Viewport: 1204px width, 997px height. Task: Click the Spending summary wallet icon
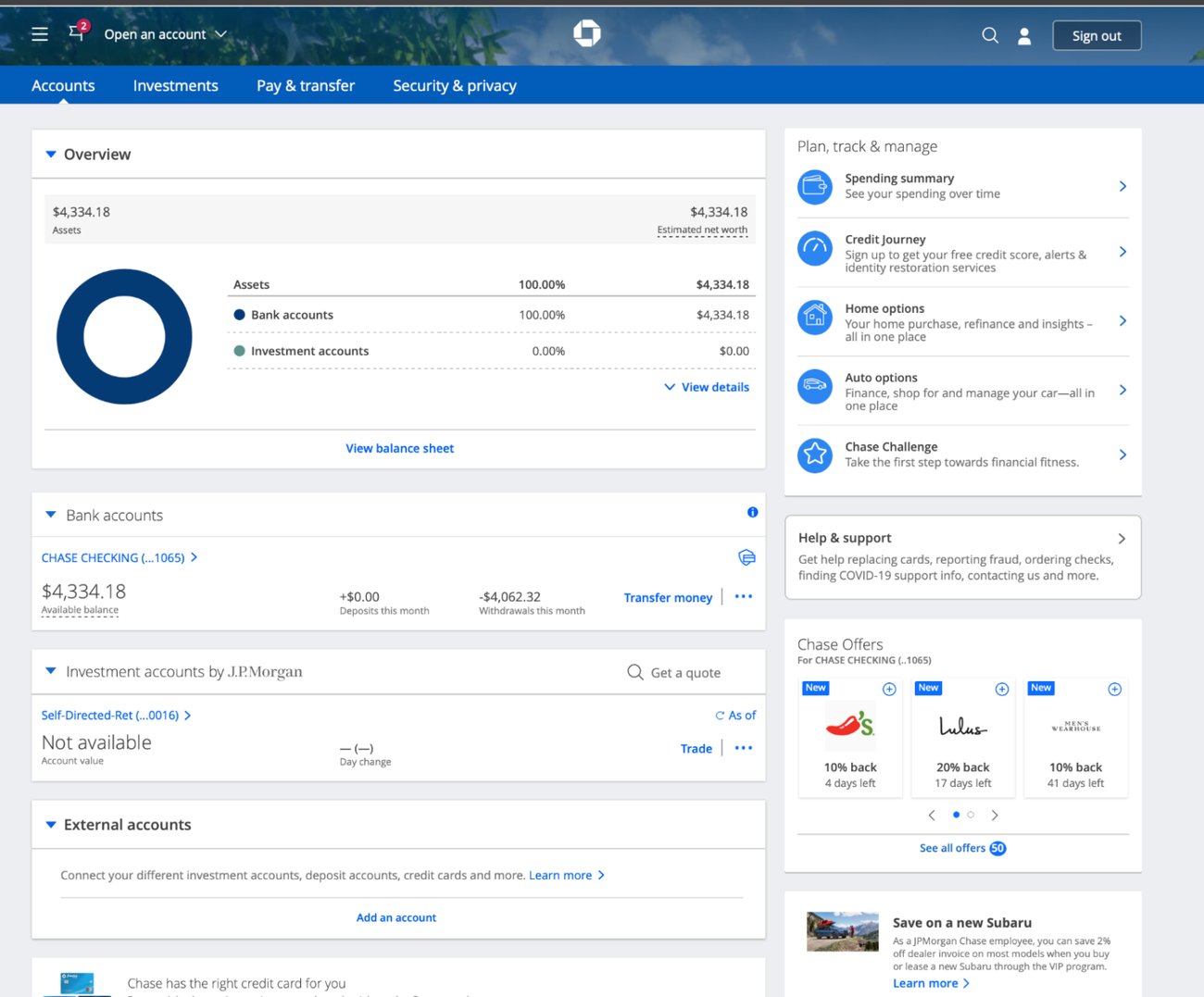[815, 187]
